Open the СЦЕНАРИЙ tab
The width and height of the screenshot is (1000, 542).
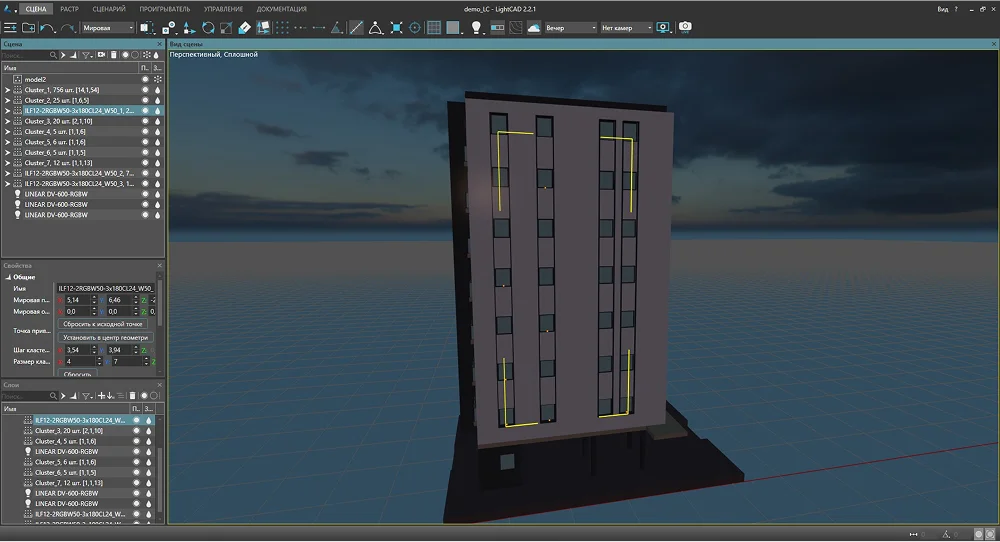[x=108, y=8]
